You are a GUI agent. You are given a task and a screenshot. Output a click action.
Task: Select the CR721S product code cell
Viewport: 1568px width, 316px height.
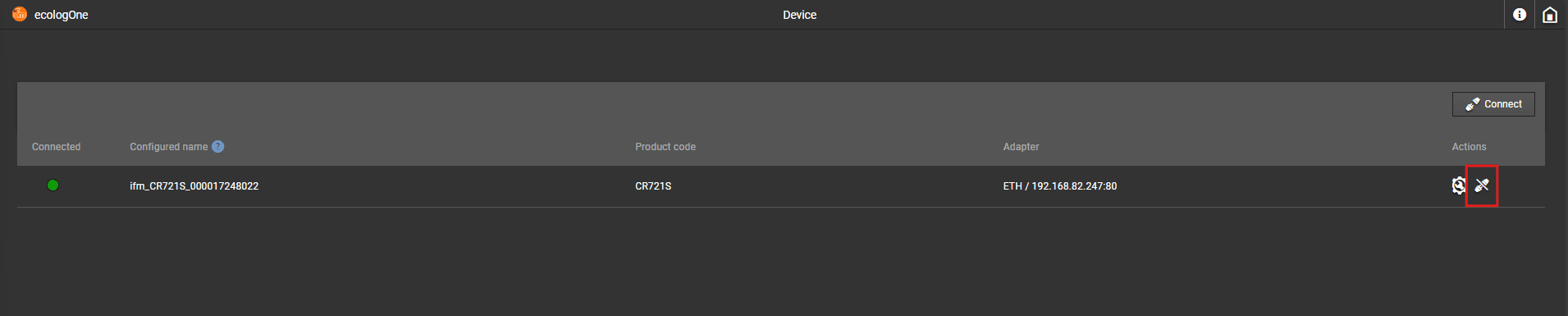click(653, 186)
